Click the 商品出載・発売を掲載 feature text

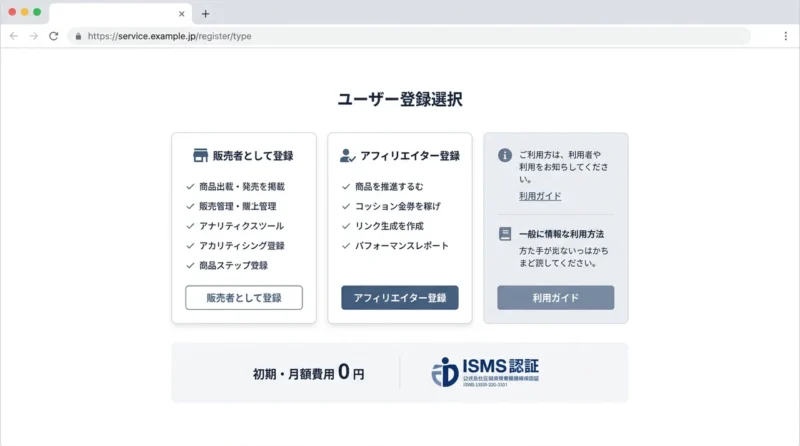point(242,186)
